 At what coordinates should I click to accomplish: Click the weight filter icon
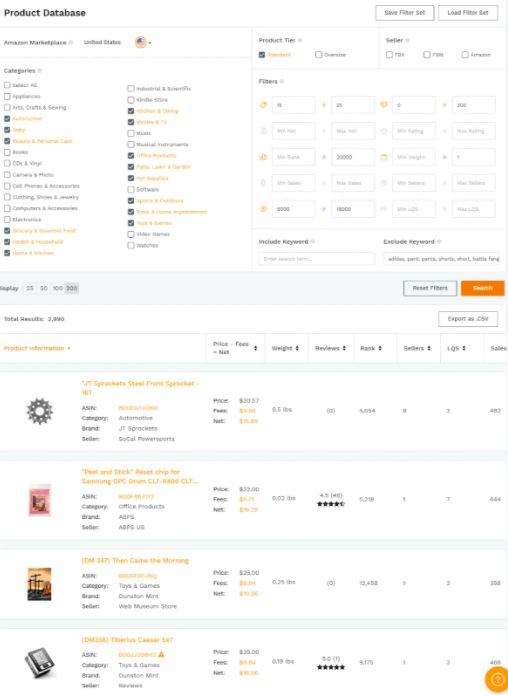(x=384, y=157)
